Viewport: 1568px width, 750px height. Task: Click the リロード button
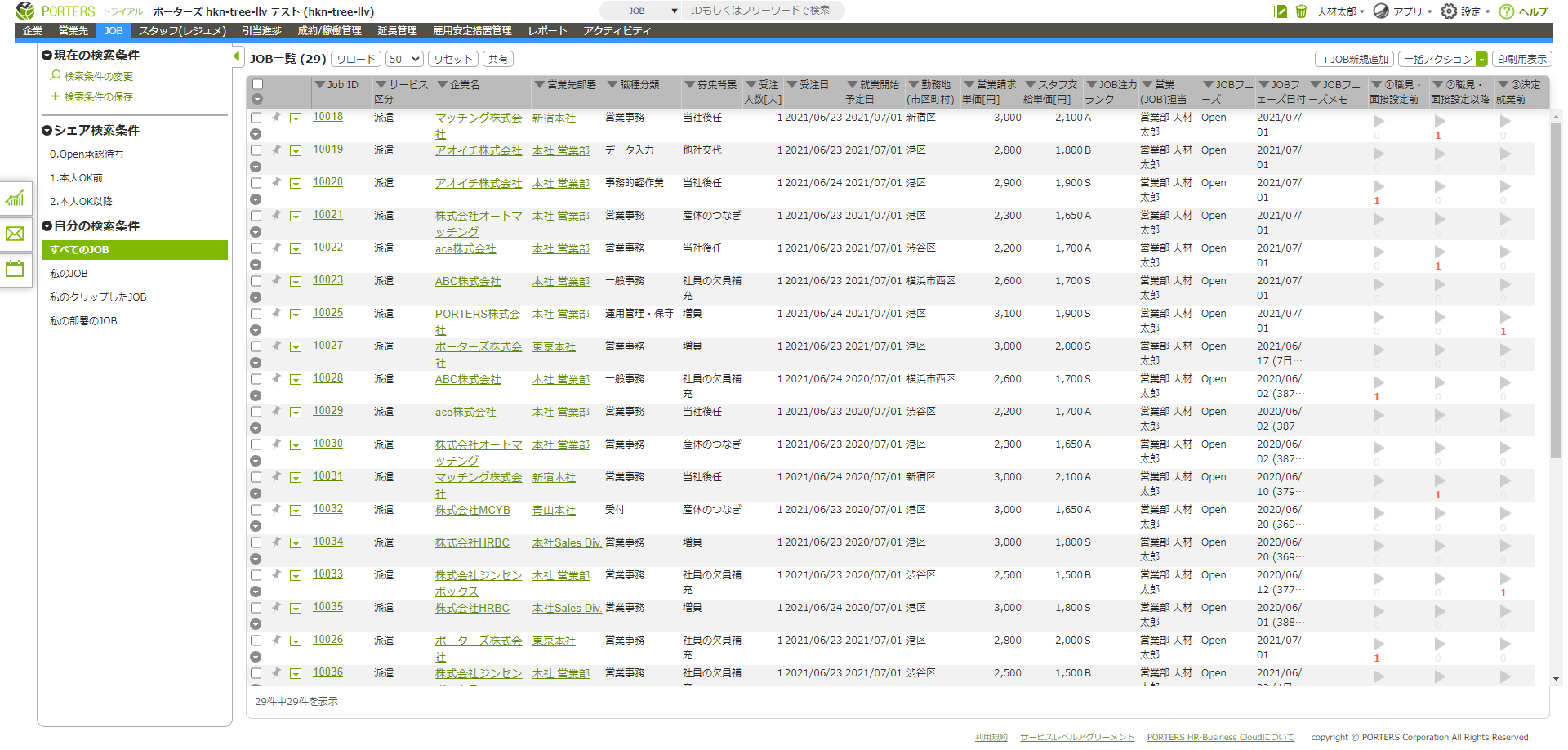click(356, 59)
